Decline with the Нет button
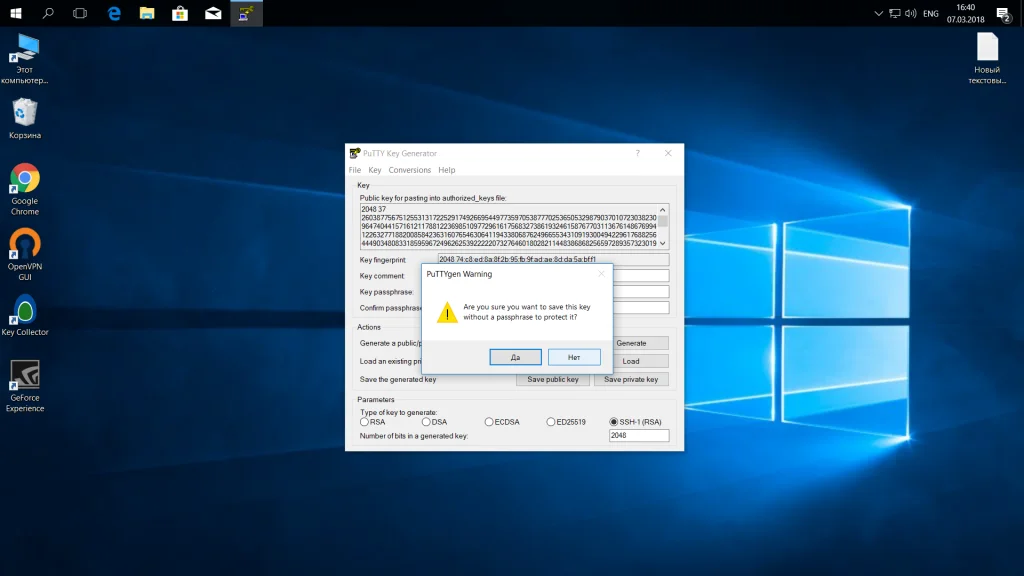The width and height of the screenshot is (1024, 576). point(574,357)
